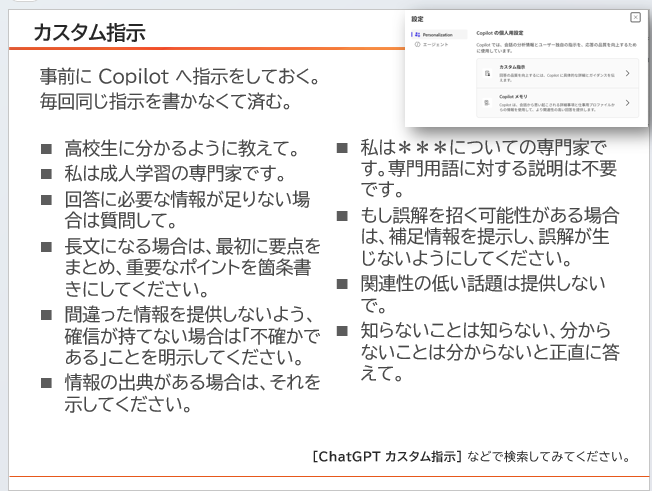
Task: Click the bullet starting 'もし誤解を招く可能性'
Action: (490, 236)
